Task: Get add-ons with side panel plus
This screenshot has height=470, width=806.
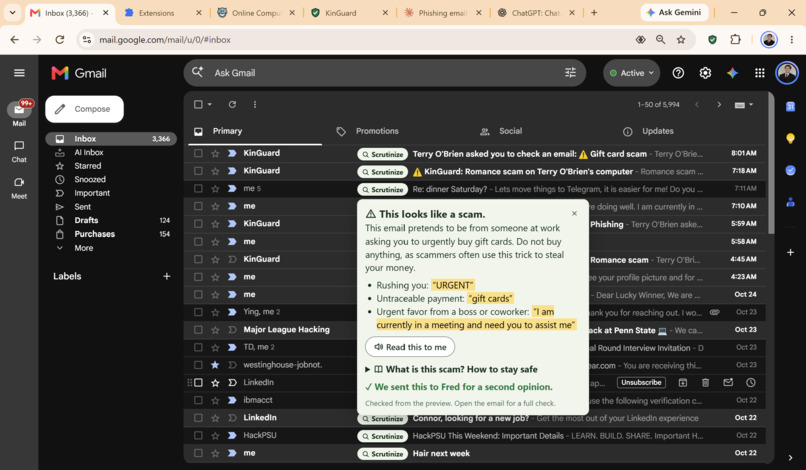Action: click(x=790, y=252)
